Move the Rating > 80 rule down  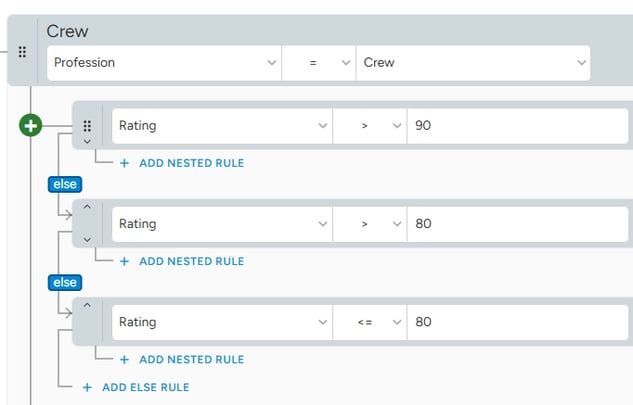[x=87, y=240]
